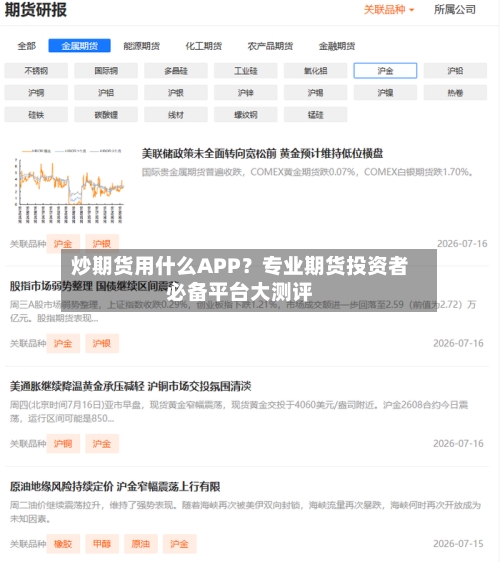This screenshot has width=500, height=562.
Task: Click summary starting 周四(北京时间7月16日)
Action: (x=239, y=412)
